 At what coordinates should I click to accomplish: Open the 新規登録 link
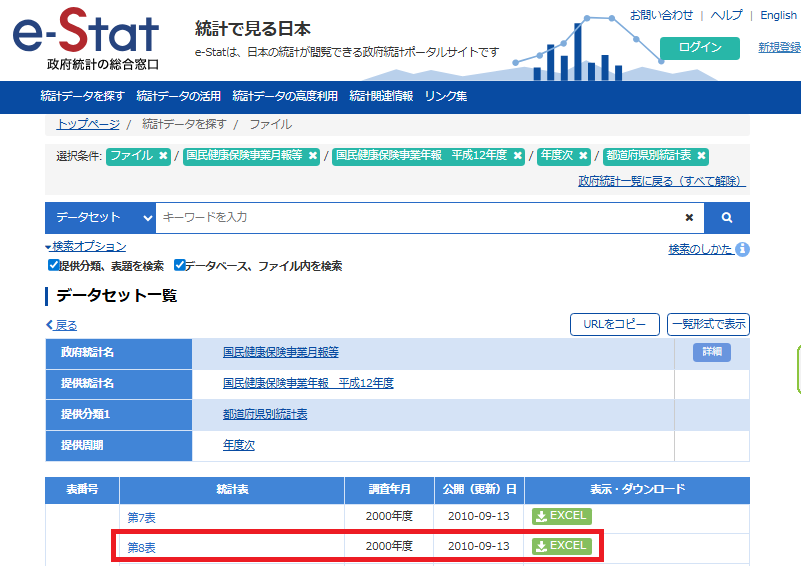(x=779, y=48)
